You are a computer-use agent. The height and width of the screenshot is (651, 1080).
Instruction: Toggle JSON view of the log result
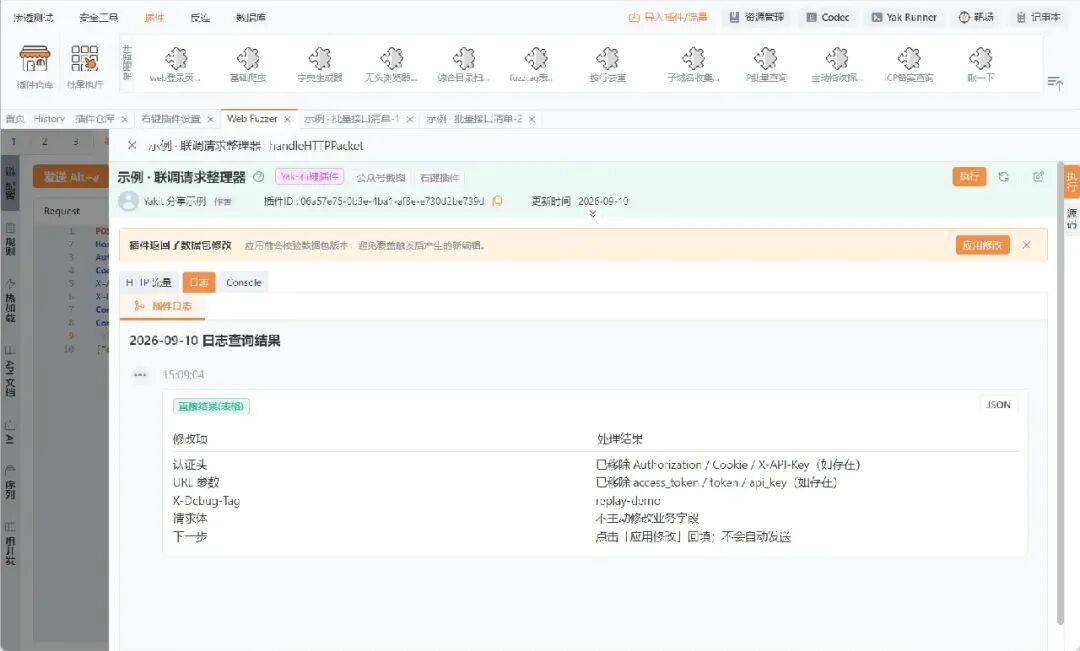(998, 404)
